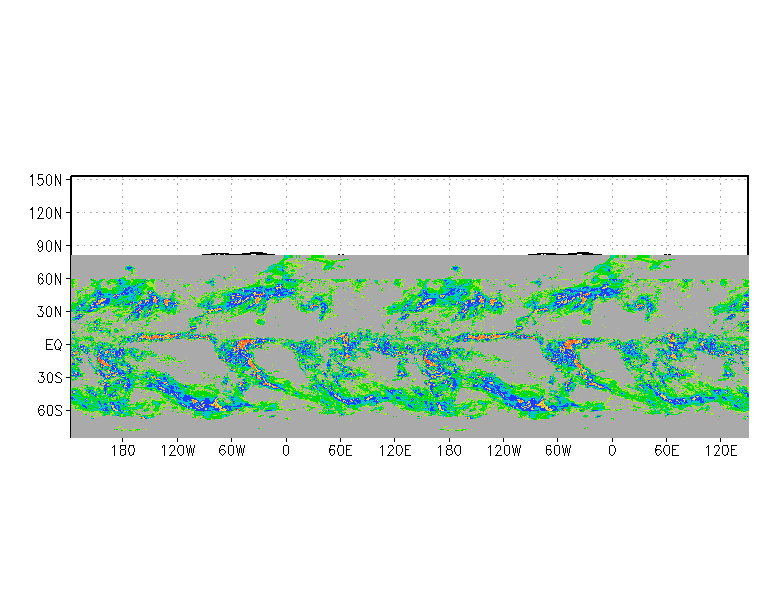This screenshot has width=784, height=612.
Task: Click the 90N latitude axis label
Action: pos(49,246)
